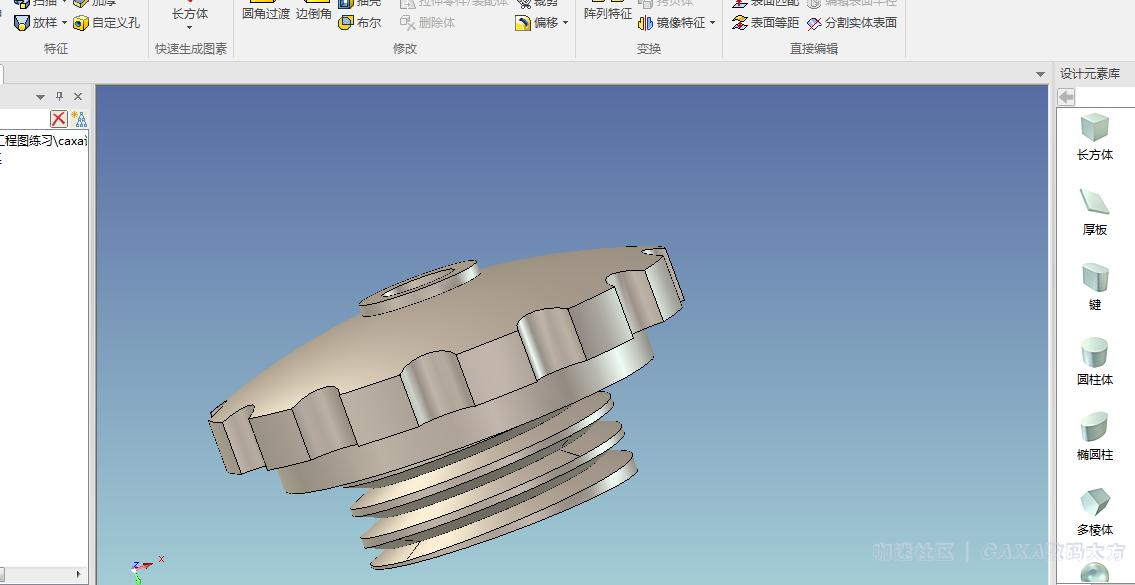Select the 放样 (Loft) feature tool
Image resolution: width=1135 pixels, height=585 pixels.
36,22
